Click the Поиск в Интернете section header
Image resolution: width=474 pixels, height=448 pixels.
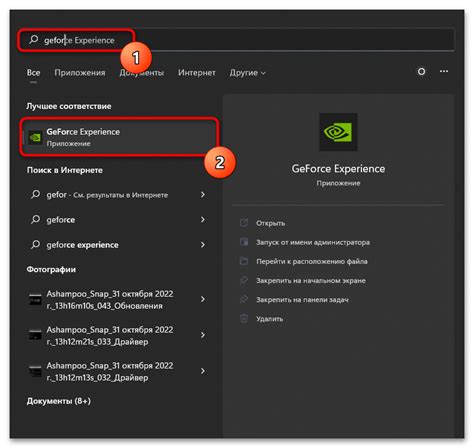click(x=65, y=170)
